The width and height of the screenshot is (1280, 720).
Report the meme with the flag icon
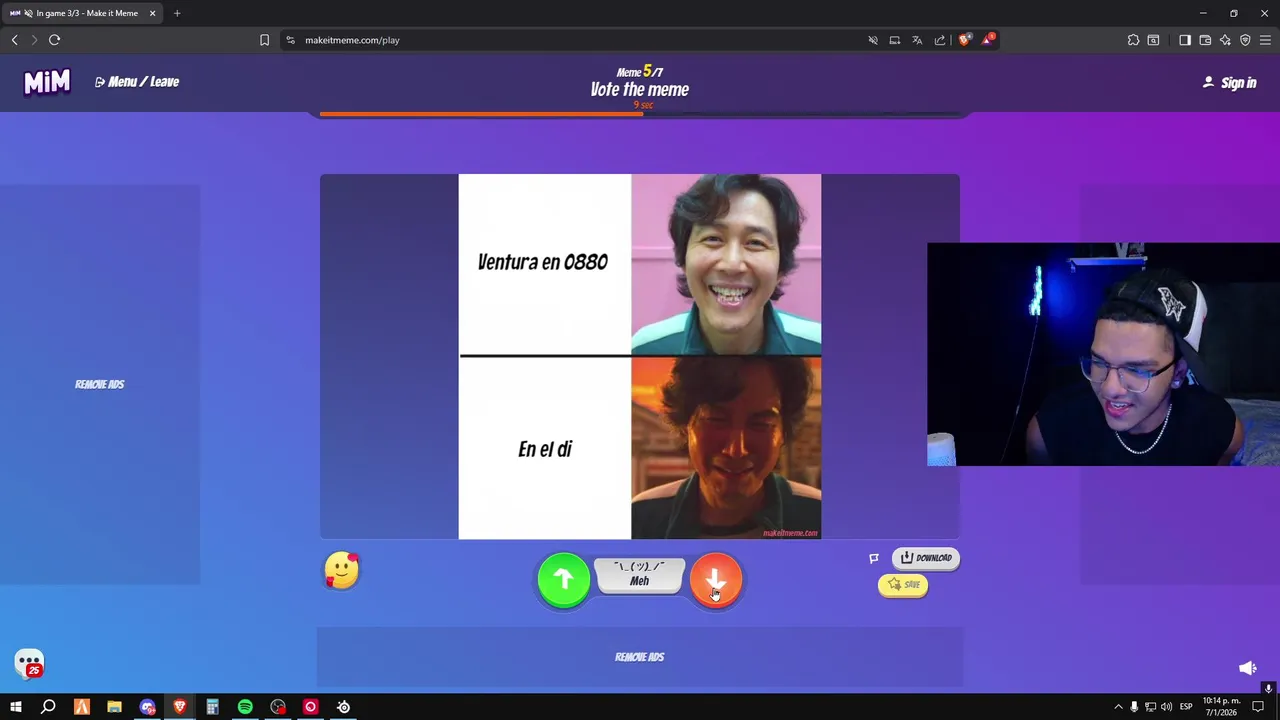click(874, 558)
